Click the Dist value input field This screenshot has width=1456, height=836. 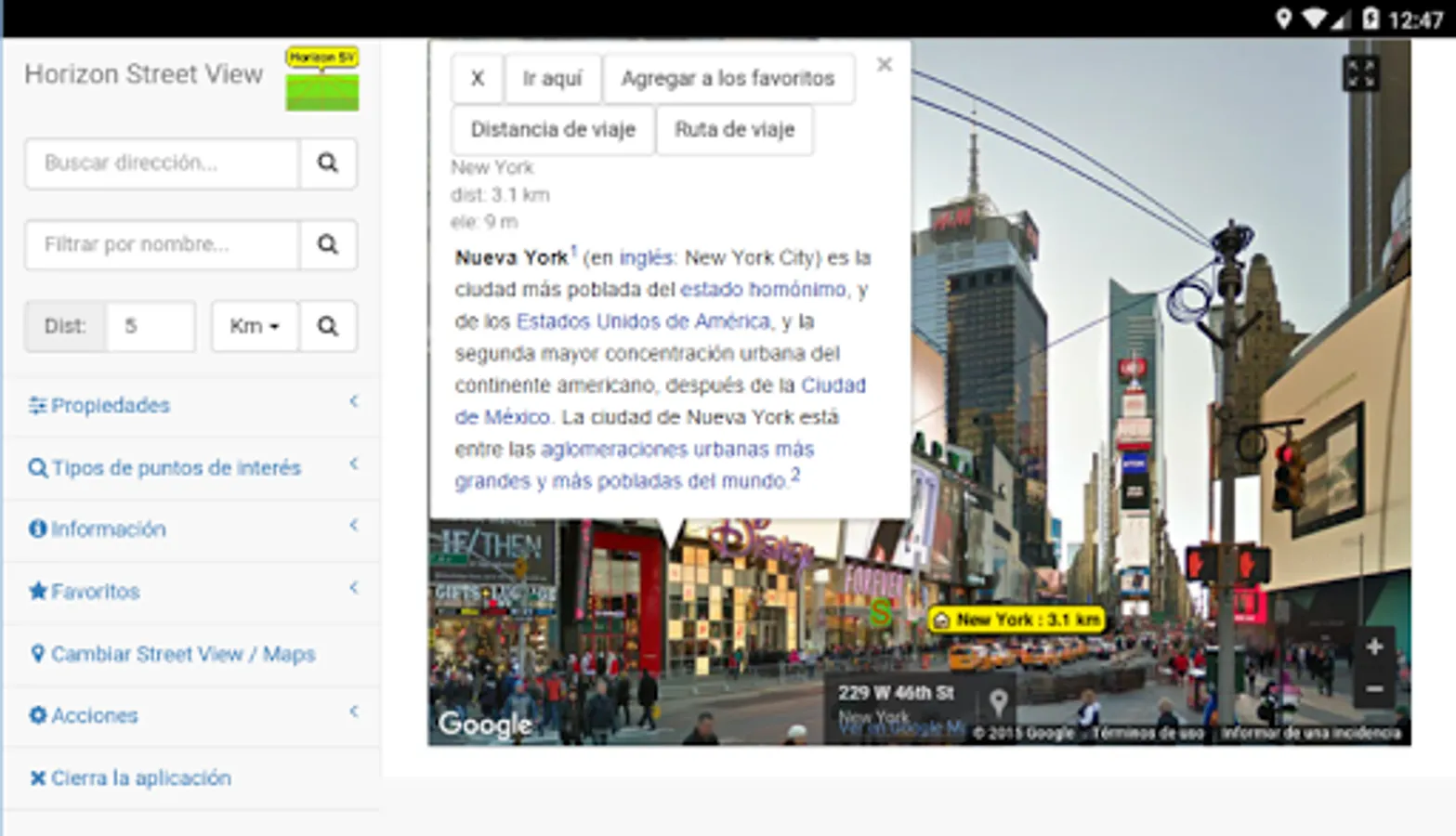[151, 326]
